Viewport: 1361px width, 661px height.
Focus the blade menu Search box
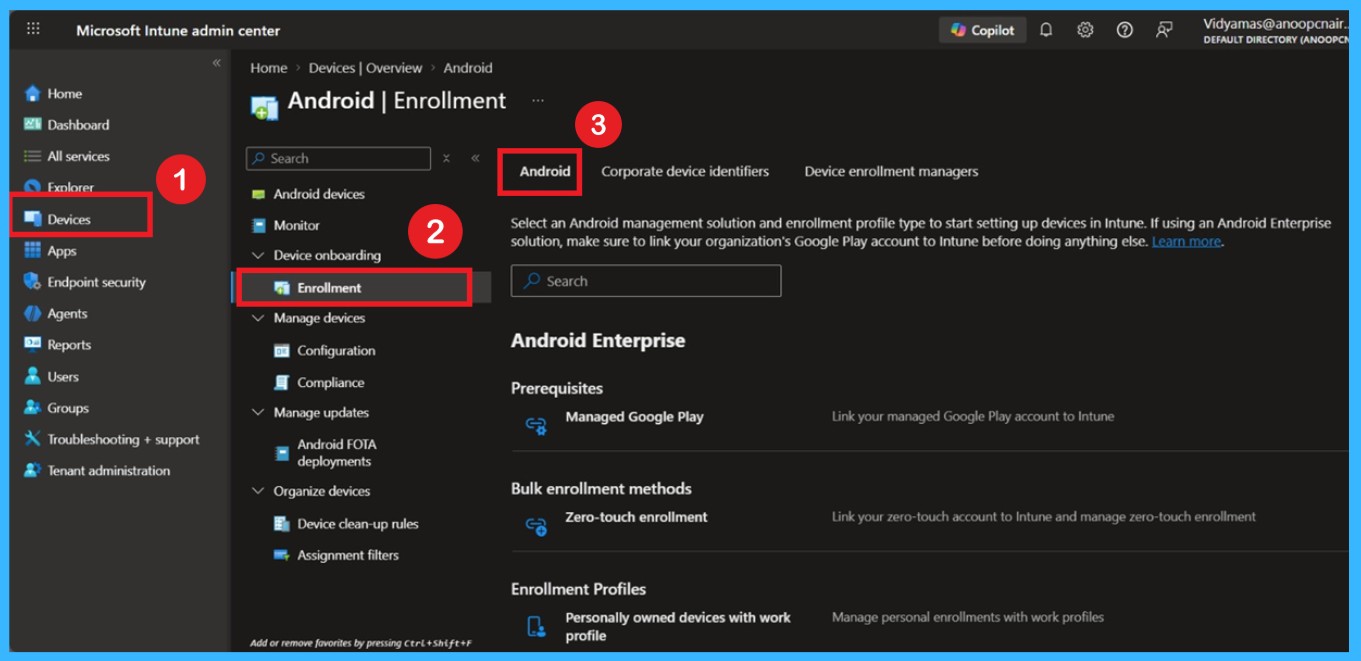(338, 158)
